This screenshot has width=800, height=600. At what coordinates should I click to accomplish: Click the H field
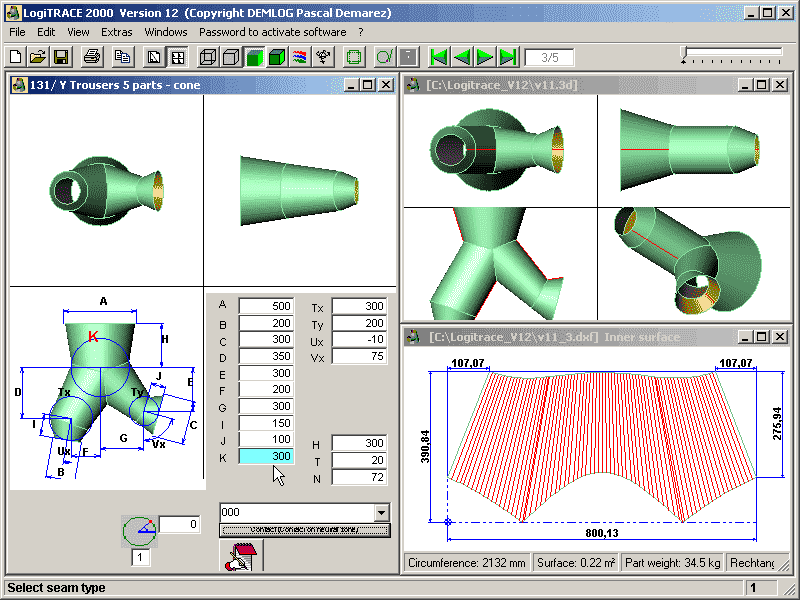[359, 443]
